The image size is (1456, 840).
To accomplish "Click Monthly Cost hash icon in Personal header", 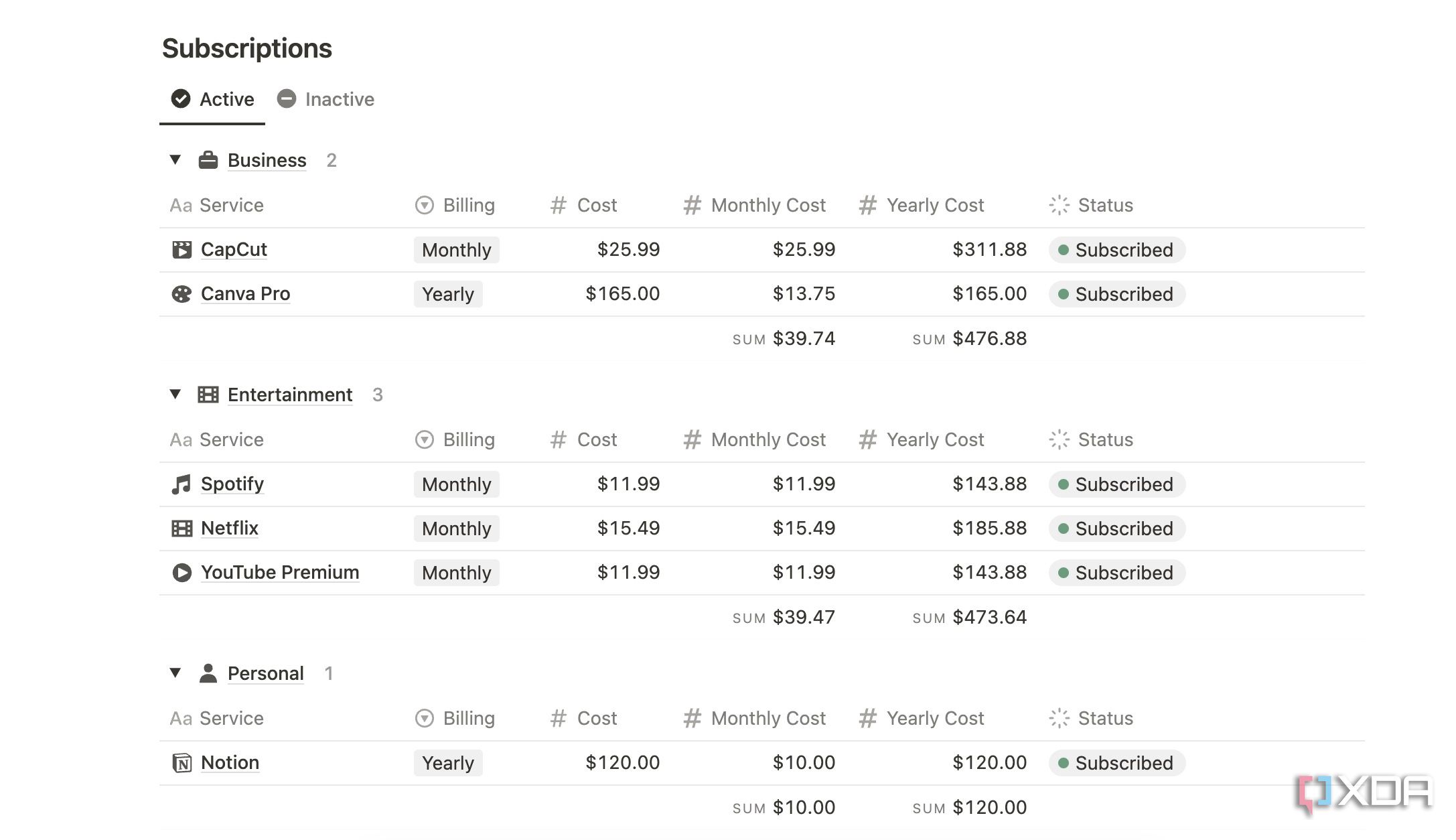I will (692, 718).
